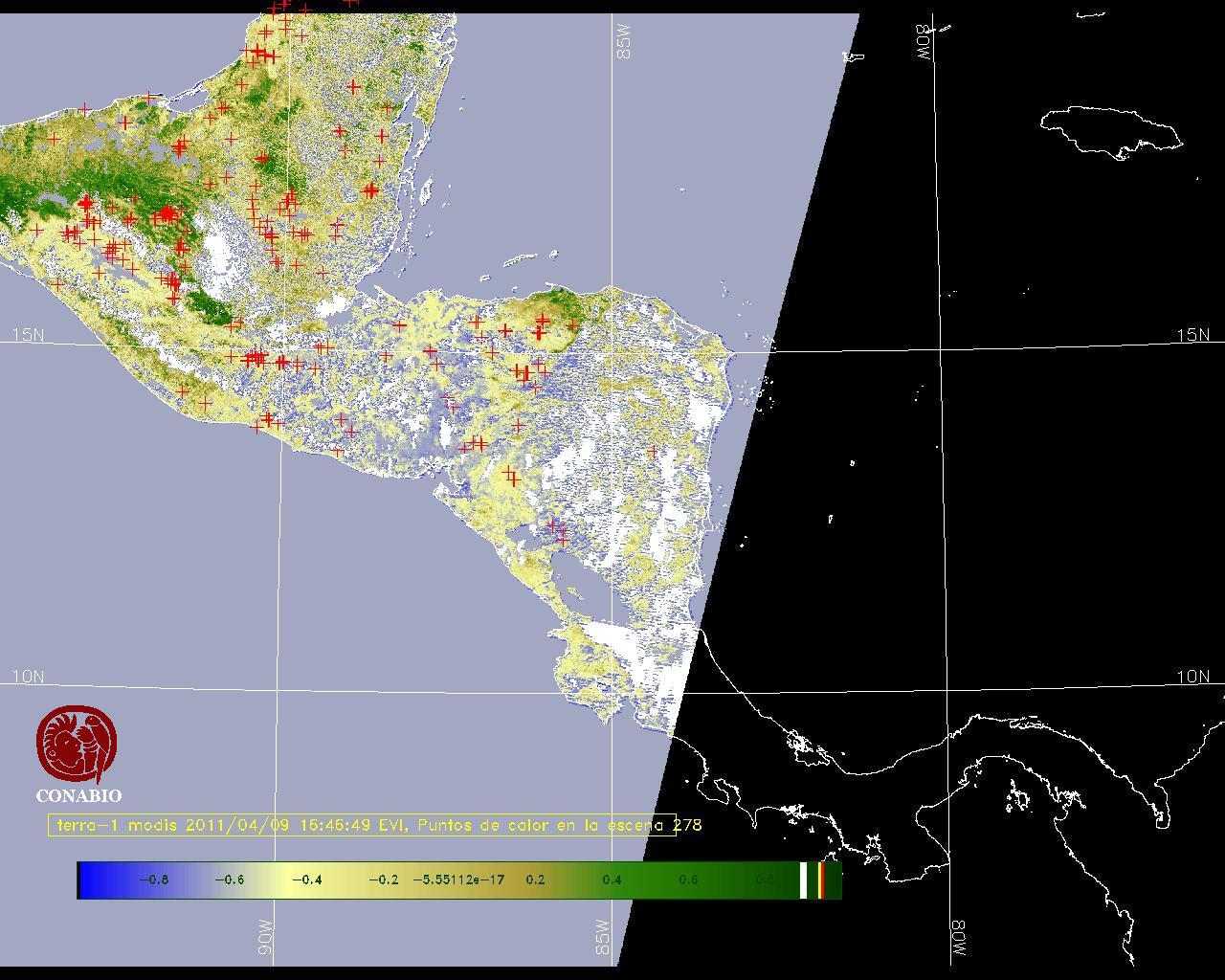Pick the -5.55112e-17 midpoint on the scale
Screen dimensions: 1225x980
pyautogui.click(x=458, y=880)
